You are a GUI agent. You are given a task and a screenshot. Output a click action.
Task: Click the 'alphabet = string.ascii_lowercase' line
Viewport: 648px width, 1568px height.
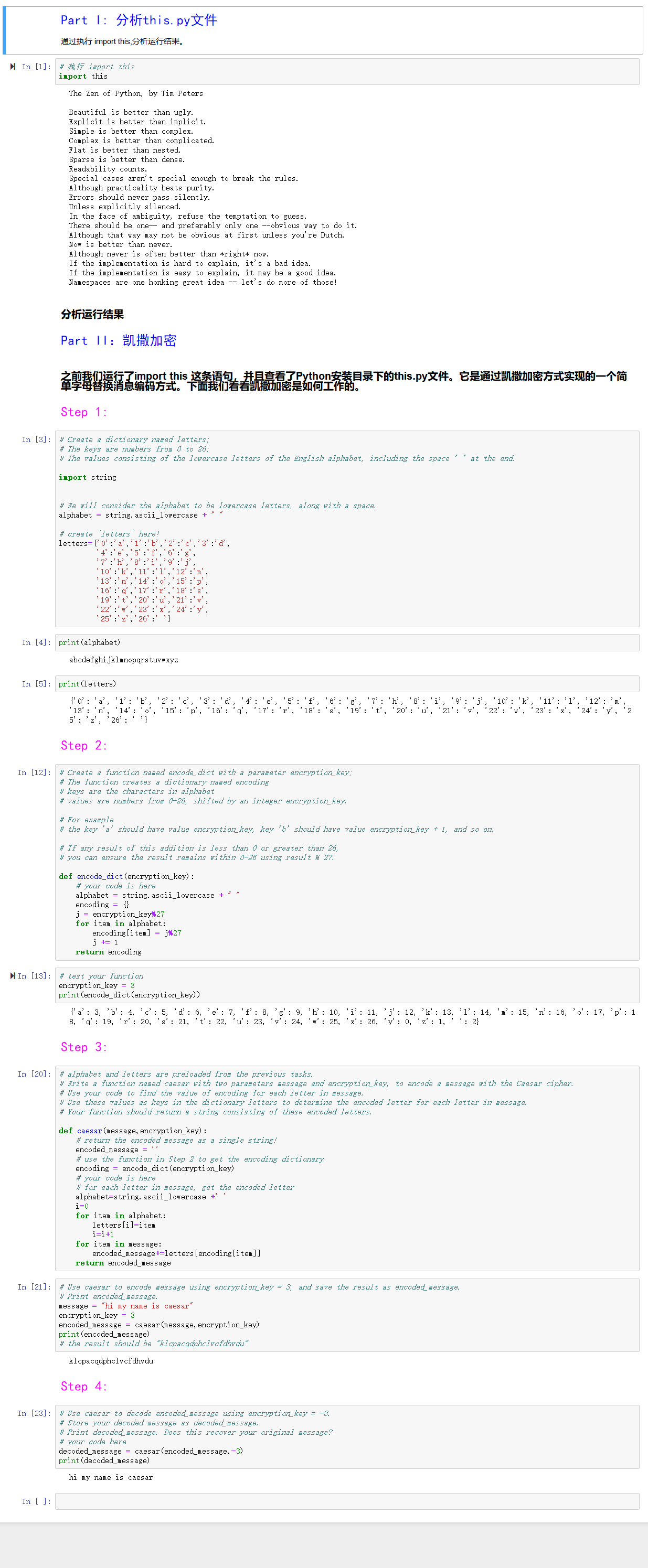point(141,515)
